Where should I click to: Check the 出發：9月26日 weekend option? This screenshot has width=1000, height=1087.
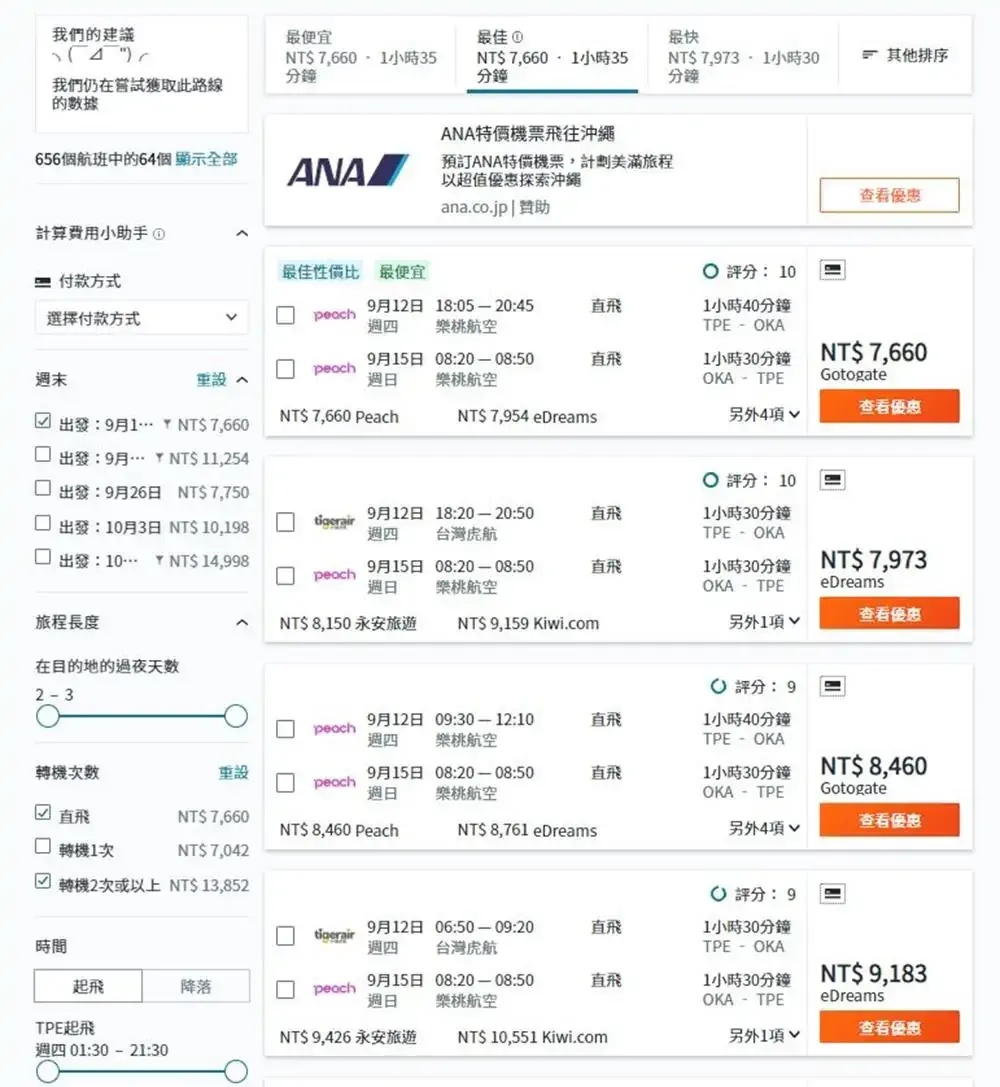point(43,488)
